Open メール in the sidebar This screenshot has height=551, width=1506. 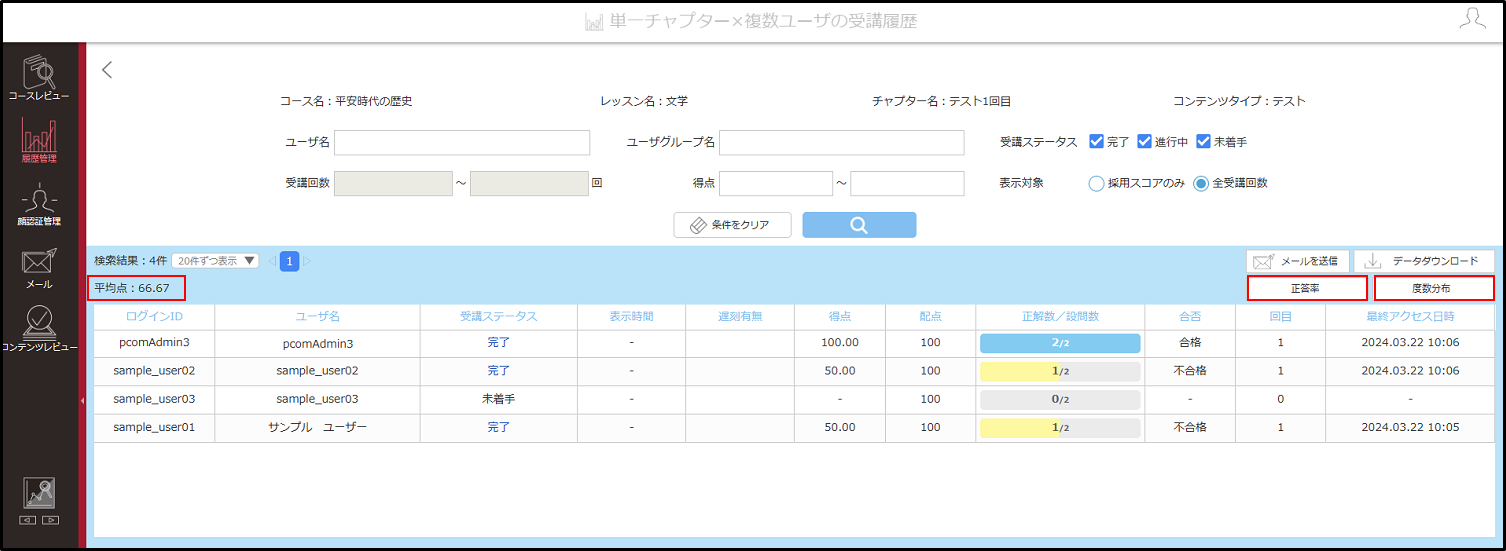[x=39, y=268]
